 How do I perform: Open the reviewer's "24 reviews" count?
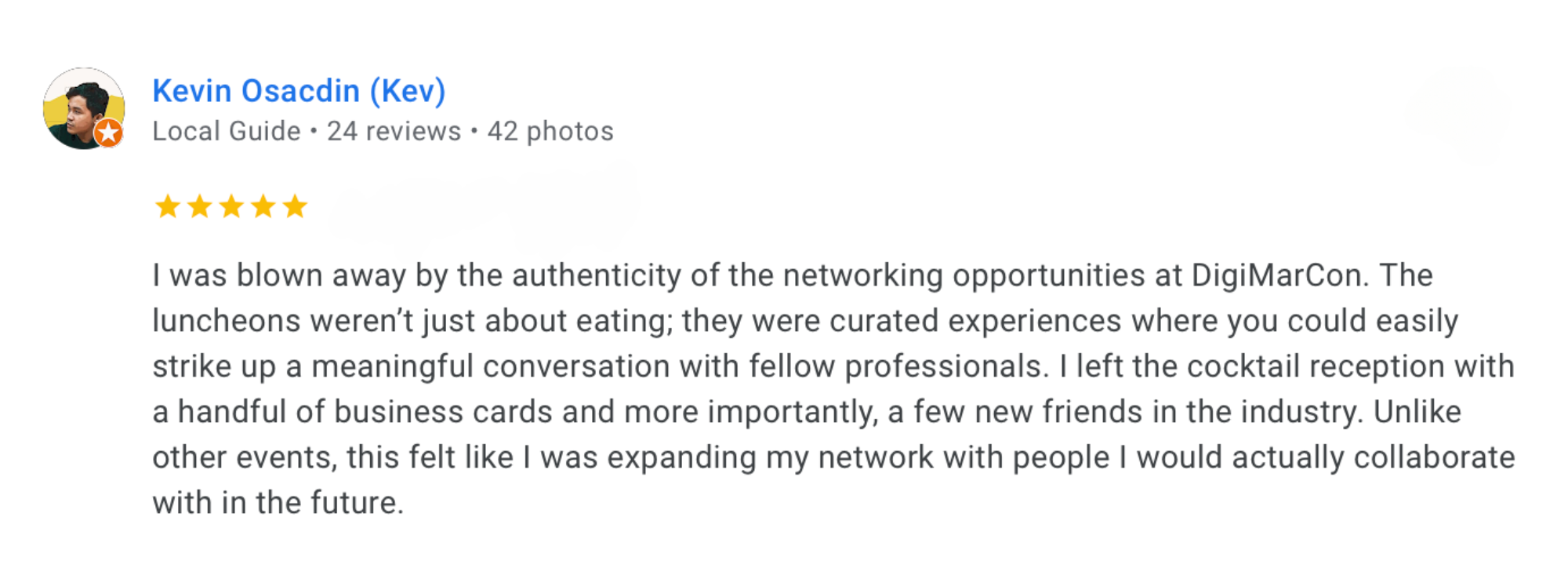pyautogui.click(x=394, y=131)
